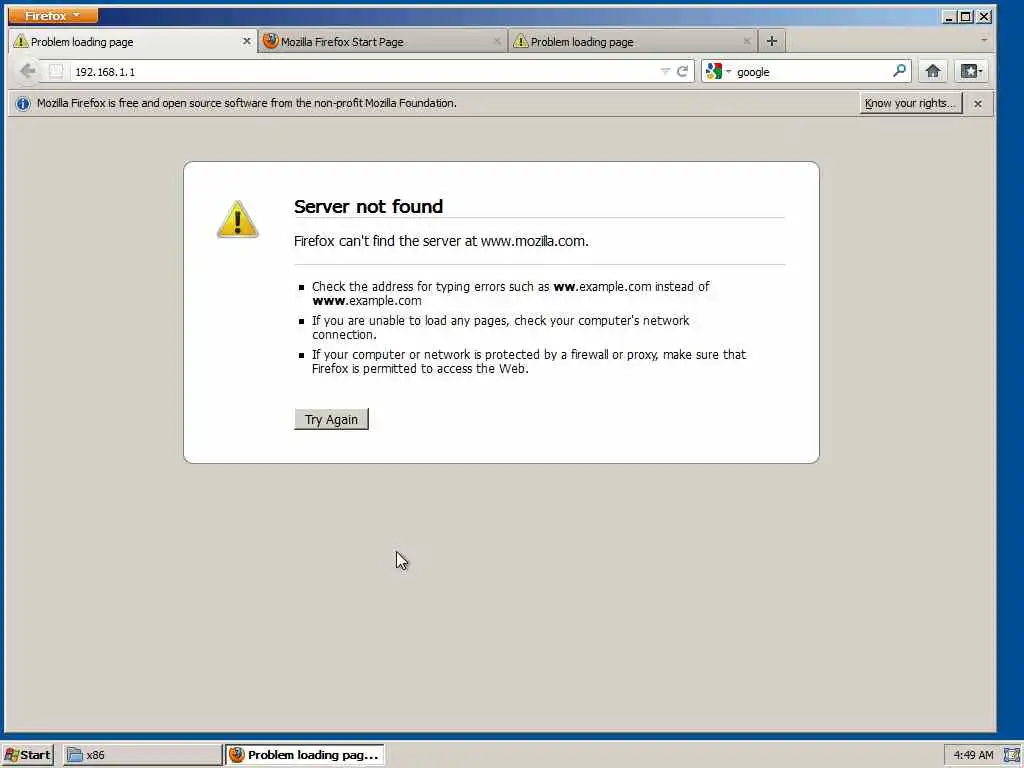Minimize the Firefox window

(949, 16)
